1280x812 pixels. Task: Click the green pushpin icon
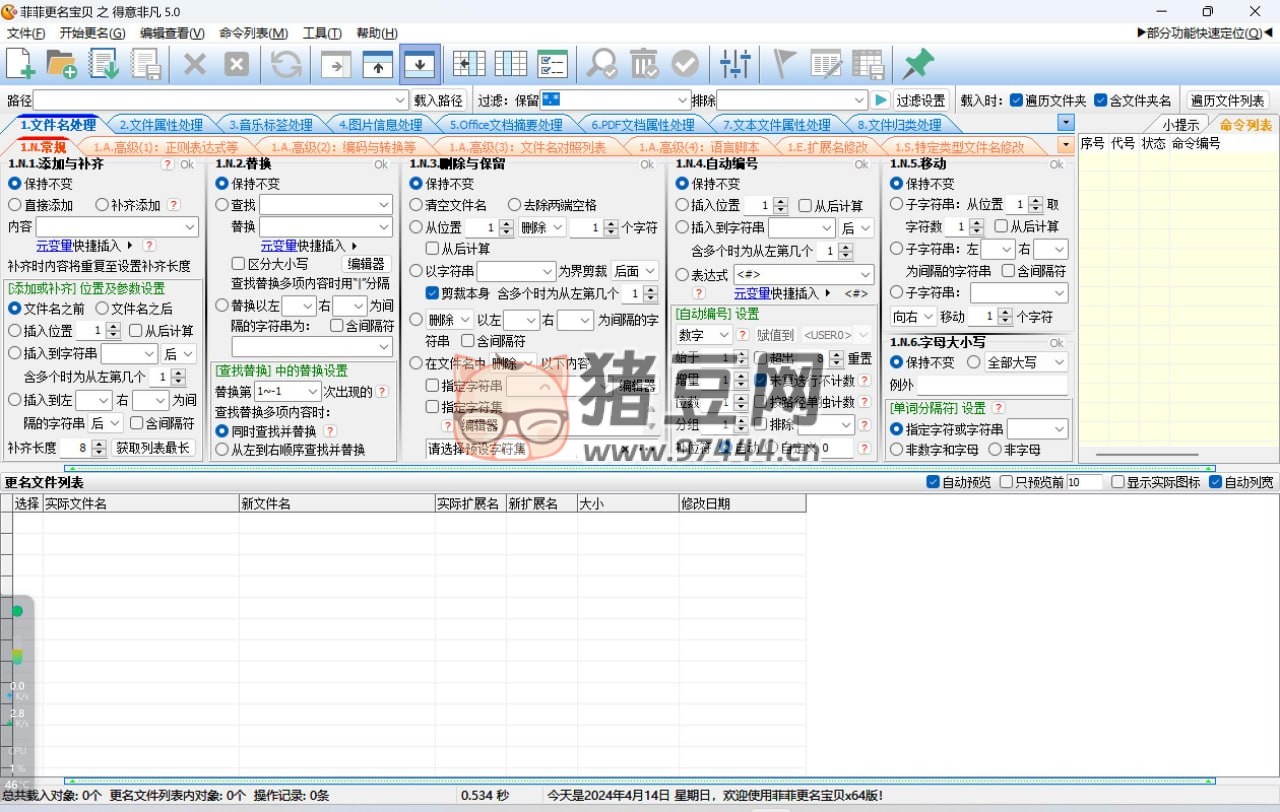click(917, 64)
